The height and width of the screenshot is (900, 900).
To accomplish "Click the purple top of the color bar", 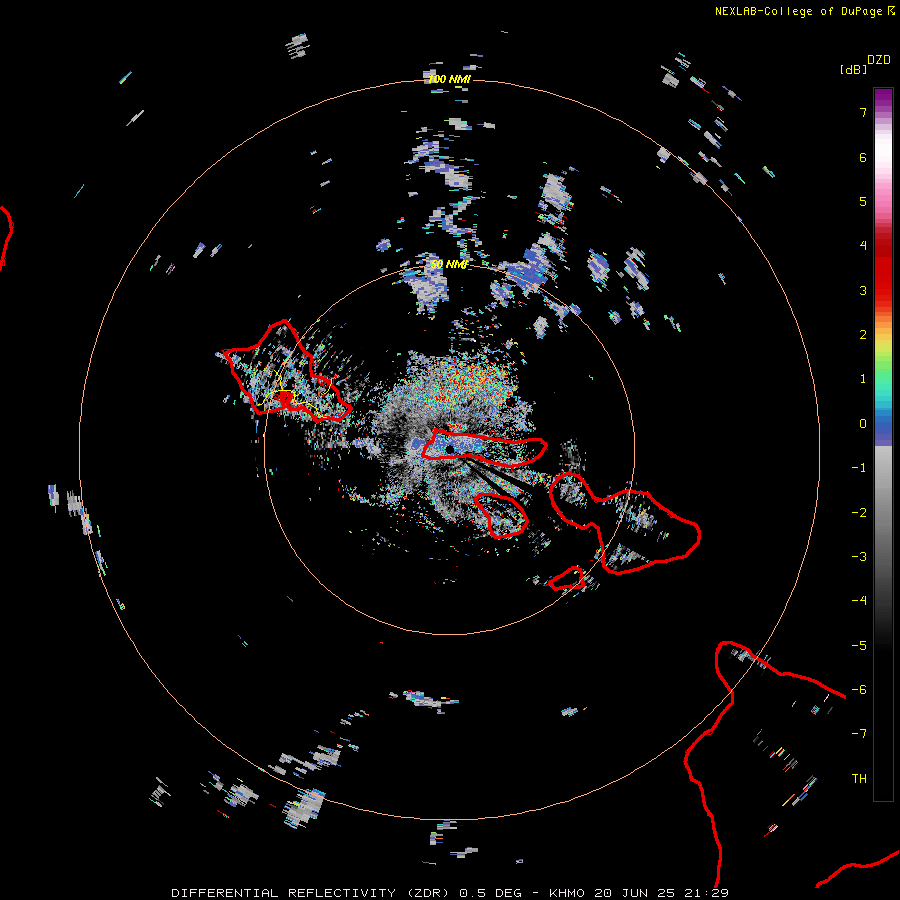I will pyautogui.click(x=883, y=98).
